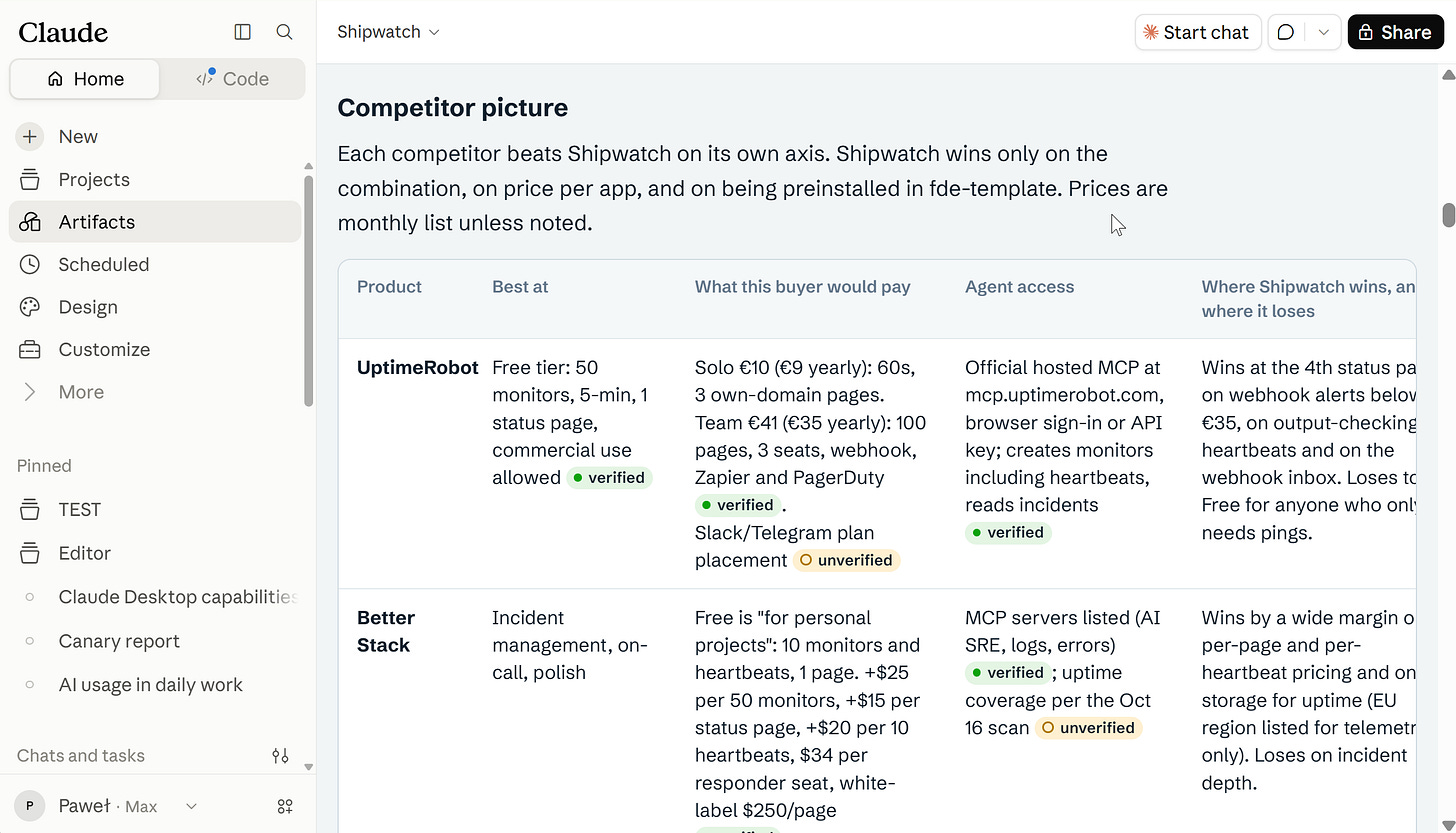This screenshot has height=833, width=1456.
Task: Toggle the sidebar collapse icon
Action: tap(242, 32)
